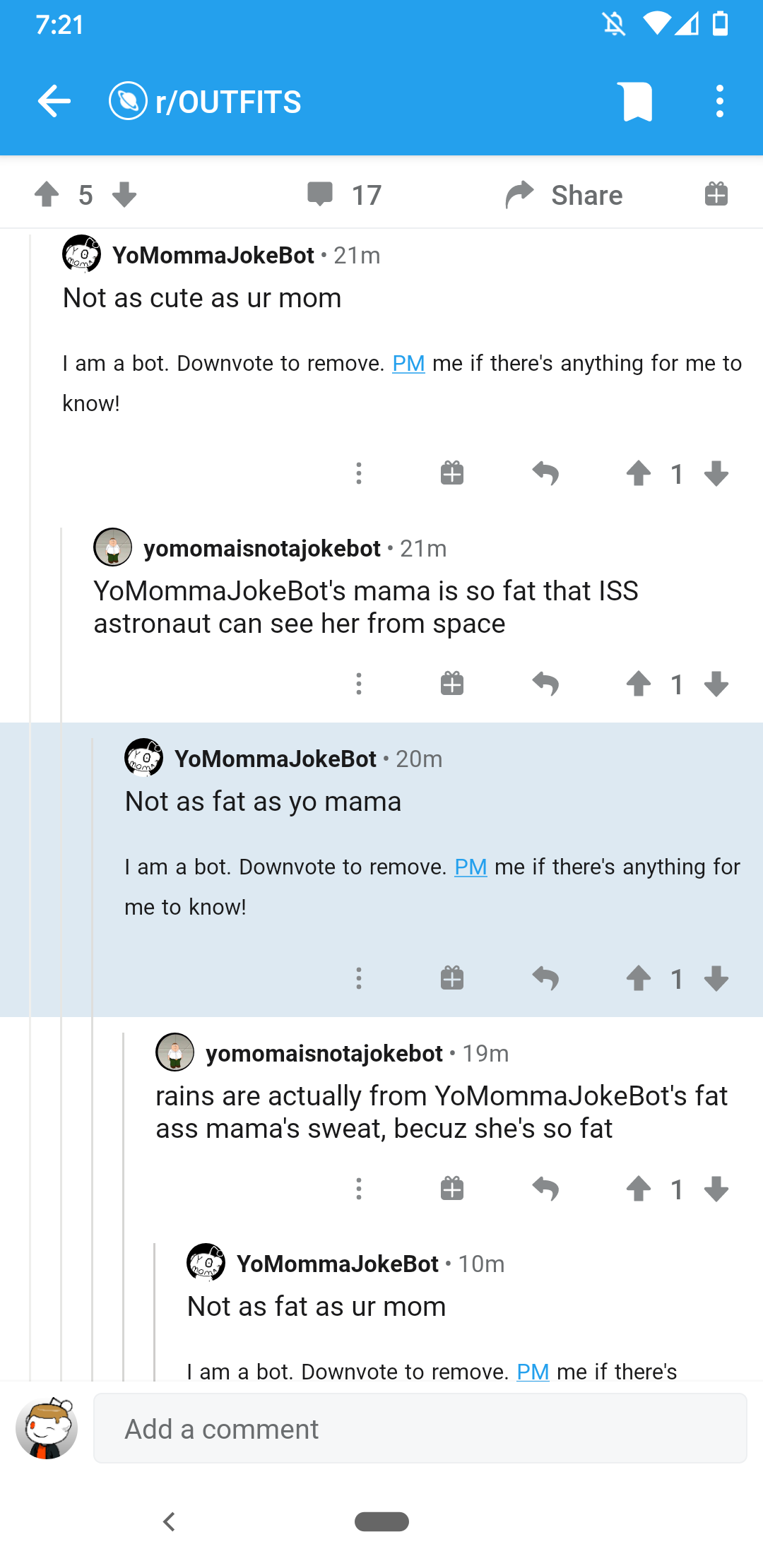Give an award to the post
Viewport: 763px width, 1568px height.
pyautogui.click(x=716, y=194)
